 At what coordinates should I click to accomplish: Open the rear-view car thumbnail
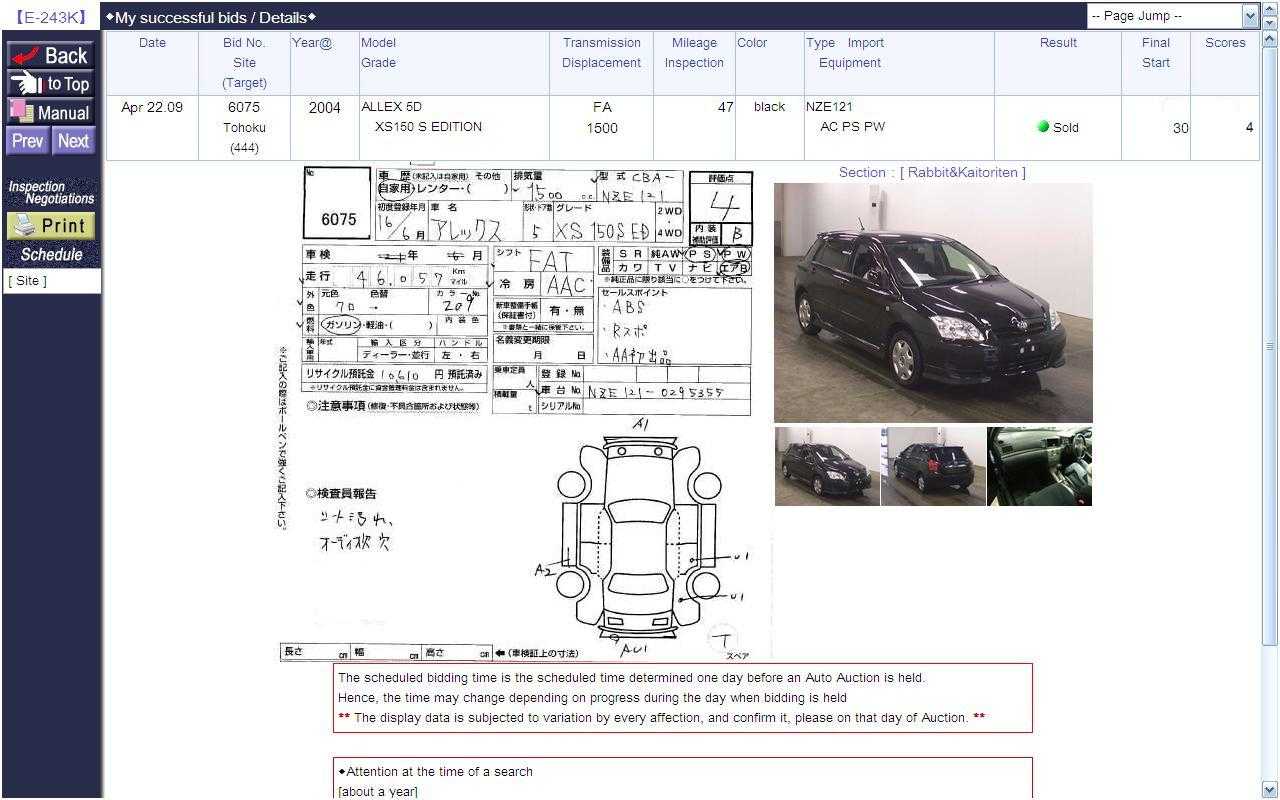[933, 466]
